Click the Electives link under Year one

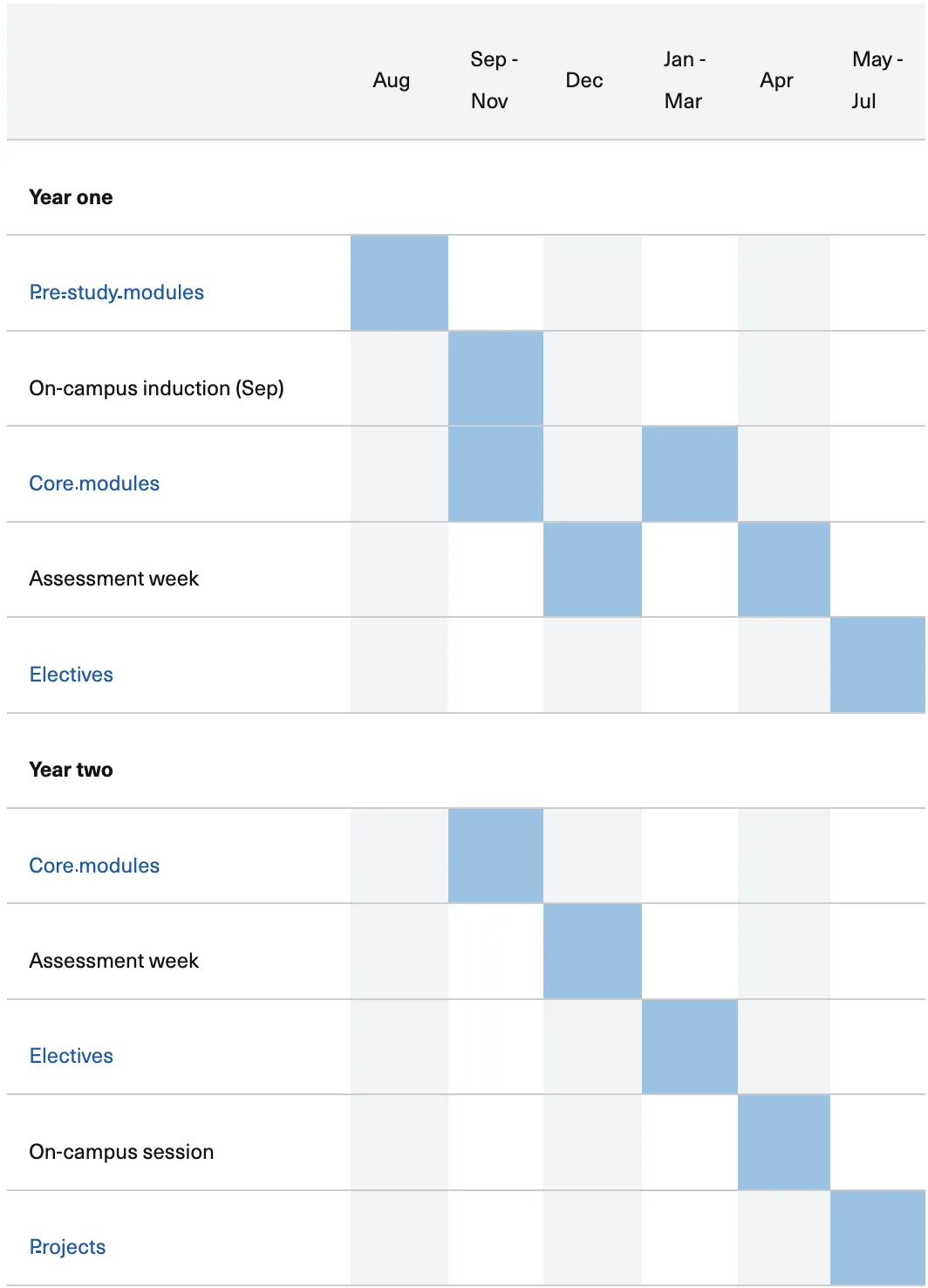(72, 675)
